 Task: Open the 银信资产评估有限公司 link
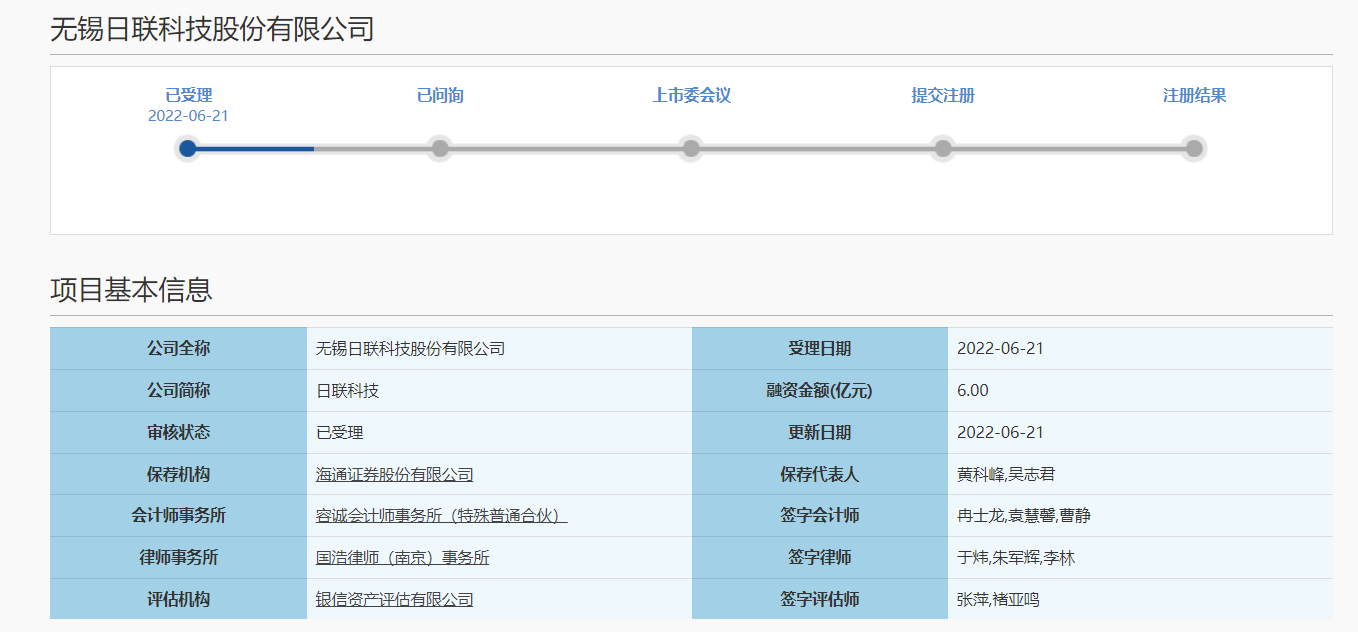coord(394,600)
